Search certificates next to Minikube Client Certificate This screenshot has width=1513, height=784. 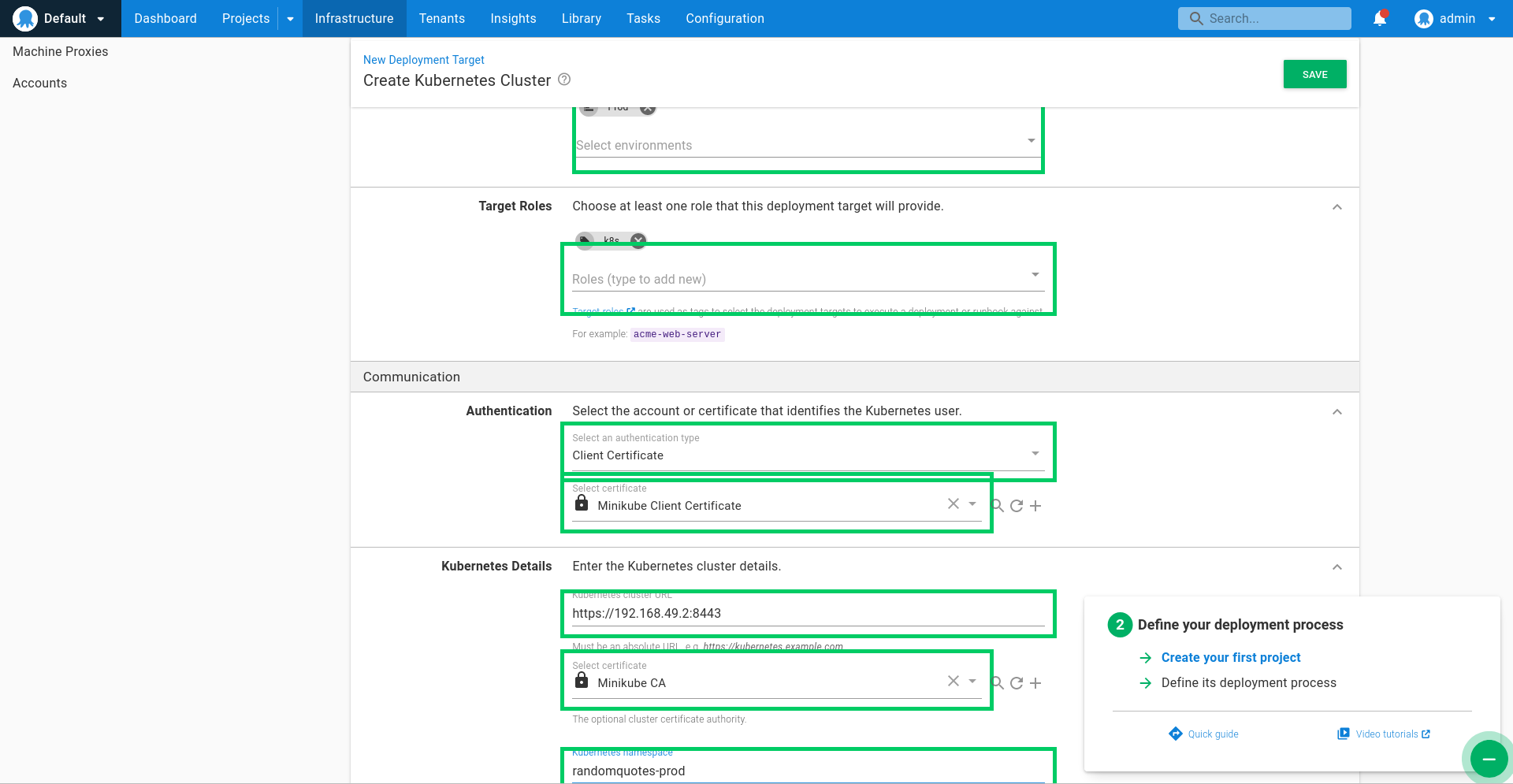coord(998,506)
